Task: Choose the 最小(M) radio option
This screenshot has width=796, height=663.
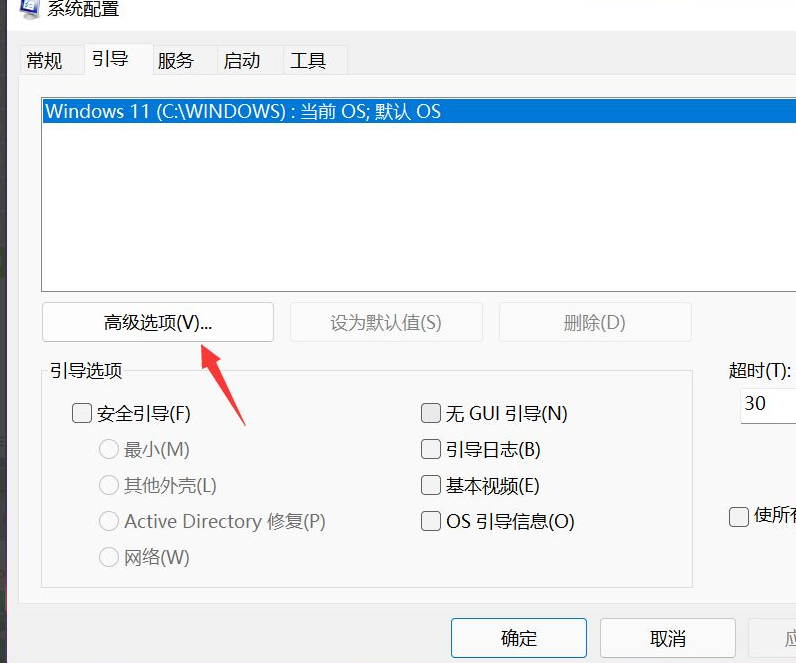Action: [x=109, y=450]
